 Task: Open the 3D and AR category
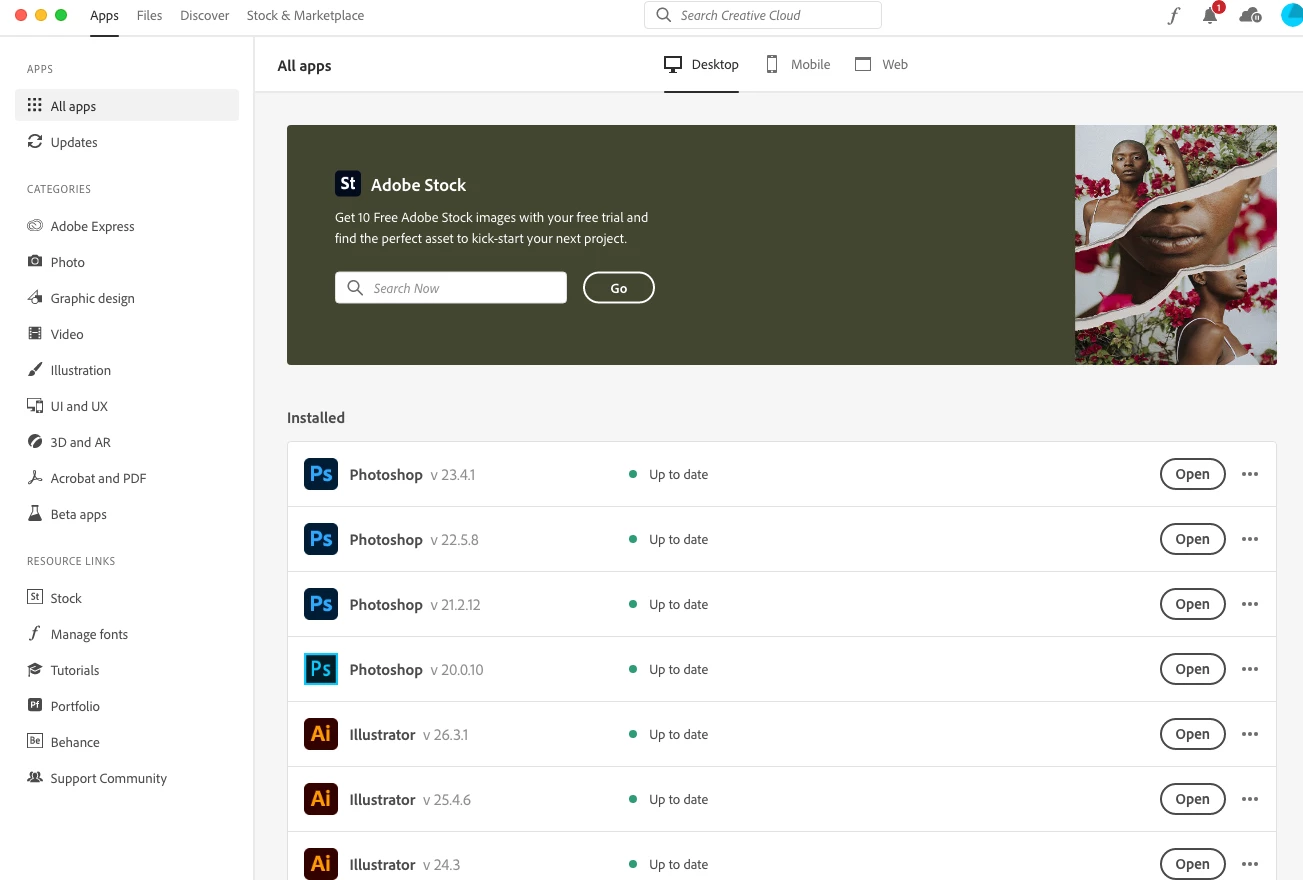127,442
